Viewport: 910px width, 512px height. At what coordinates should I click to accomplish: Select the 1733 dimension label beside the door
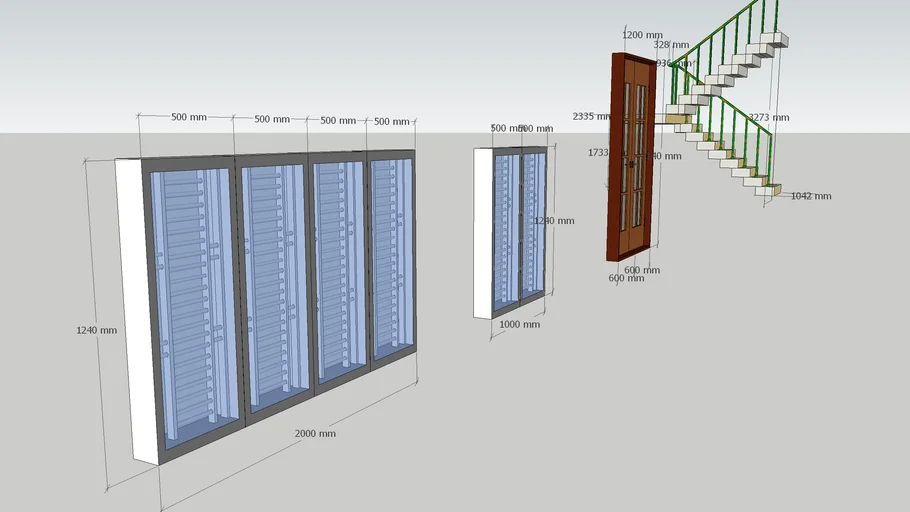pos(599,153)
